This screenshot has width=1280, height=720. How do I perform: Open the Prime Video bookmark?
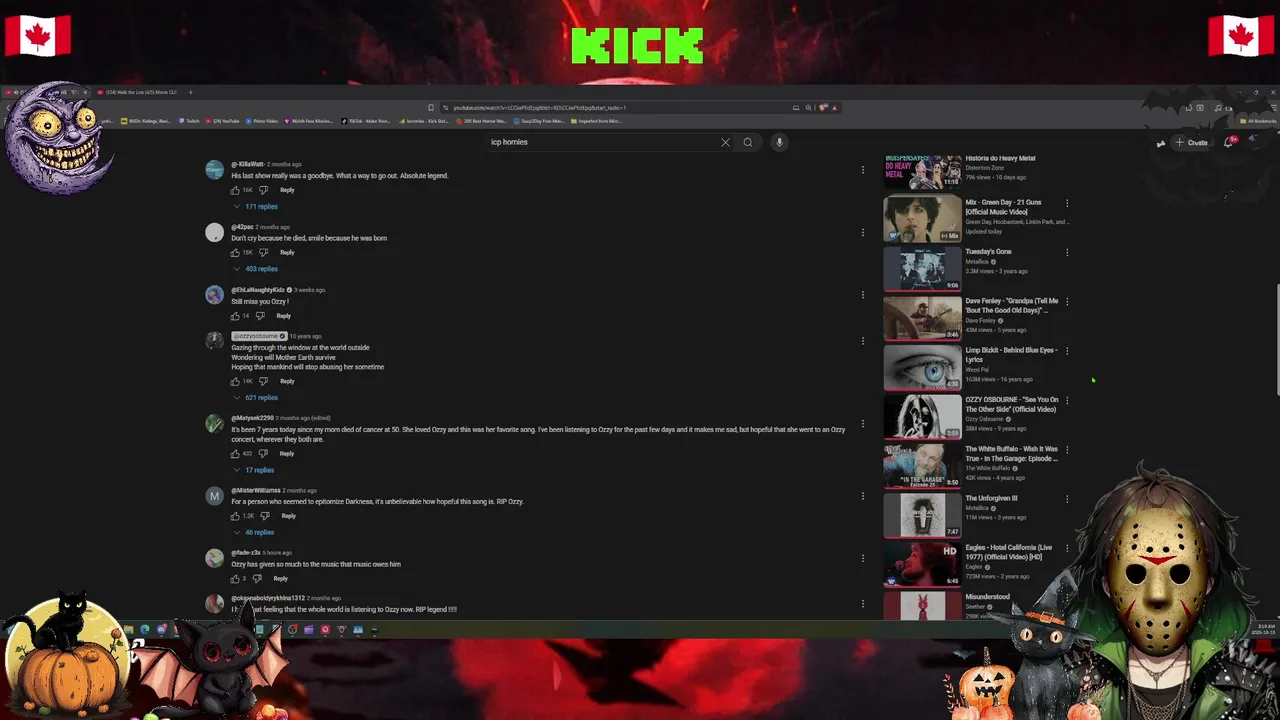pyautogui.click(x=262, y=121)
